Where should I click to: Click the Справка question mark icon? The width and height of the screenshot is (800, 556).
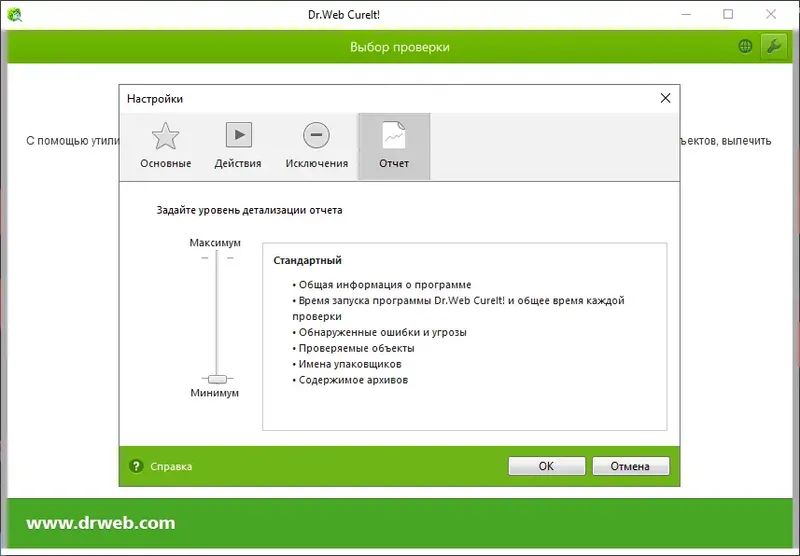click(136, 466)
